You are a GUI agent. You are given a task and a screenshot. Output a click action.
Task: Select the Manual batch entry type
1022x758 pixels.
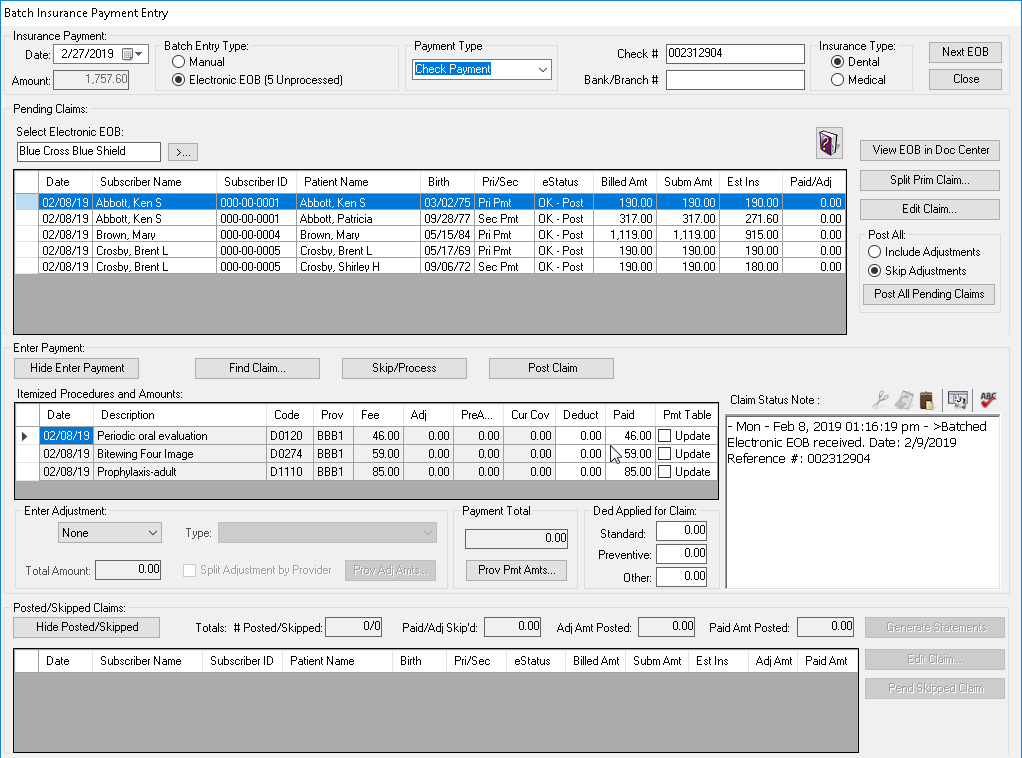tap(179, 62)
